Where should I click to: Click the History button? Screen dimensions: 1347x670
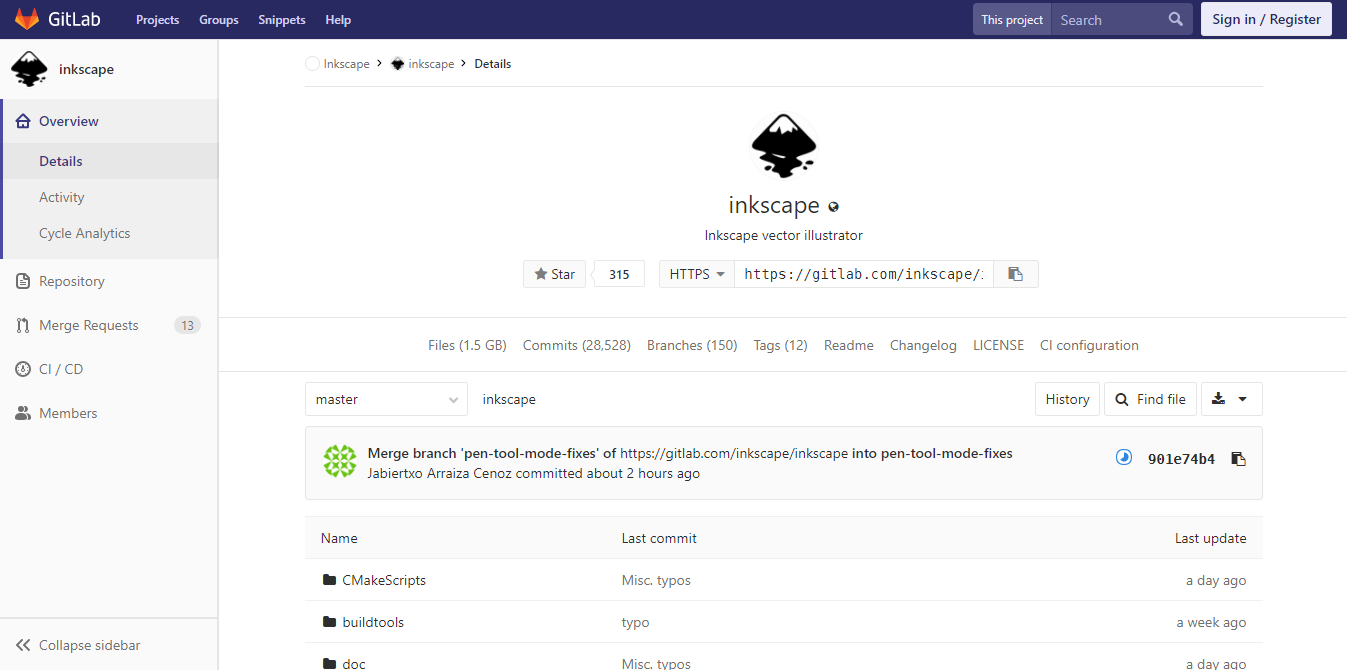(x=1067, y=399)
